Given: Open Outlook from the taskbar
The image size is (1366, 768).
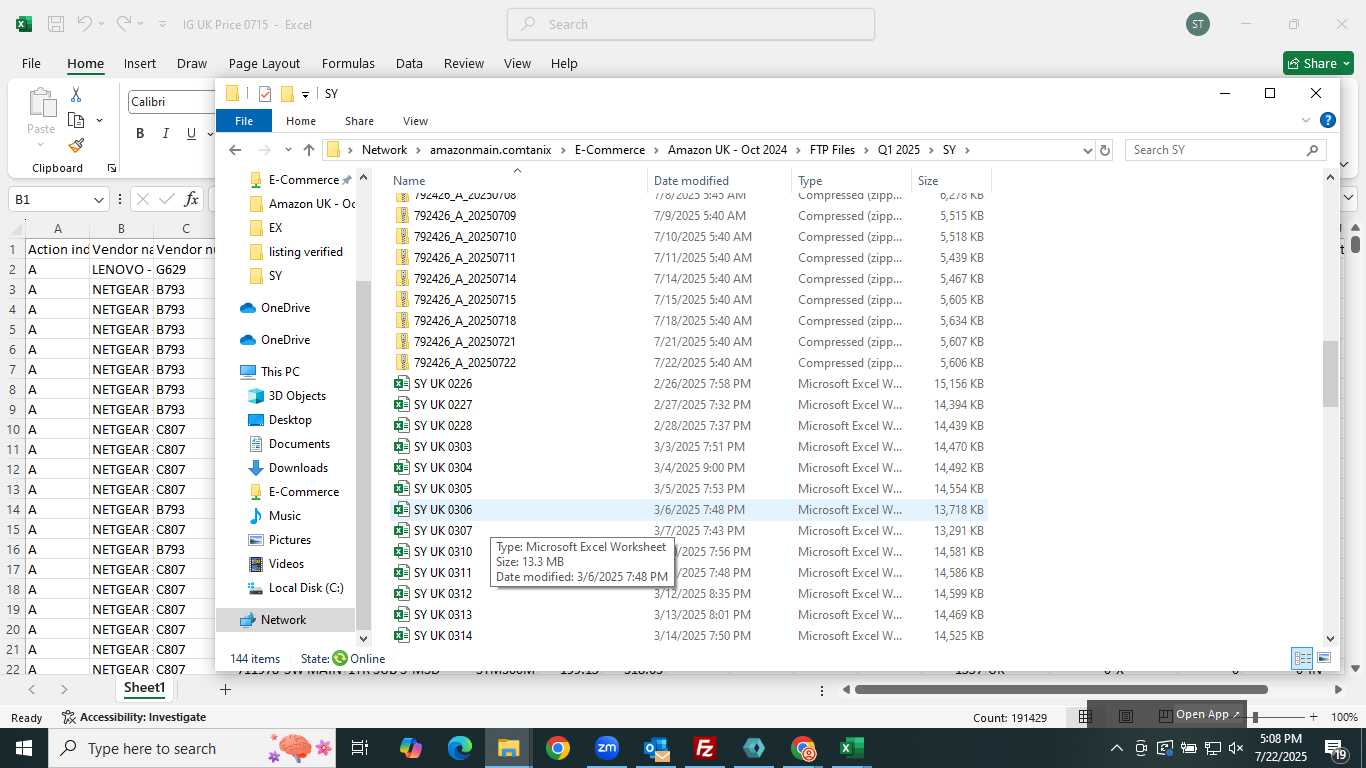Looking at the screenshot, I should 656,748.
